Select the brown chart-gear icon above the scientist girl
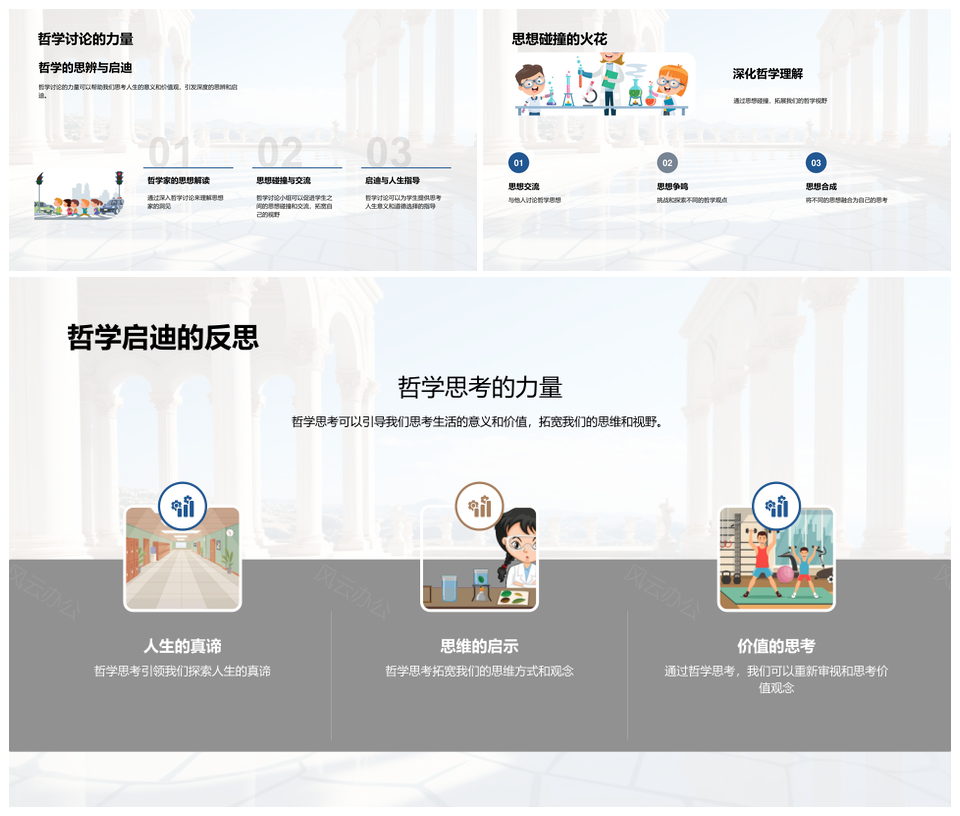 point(479,506)
